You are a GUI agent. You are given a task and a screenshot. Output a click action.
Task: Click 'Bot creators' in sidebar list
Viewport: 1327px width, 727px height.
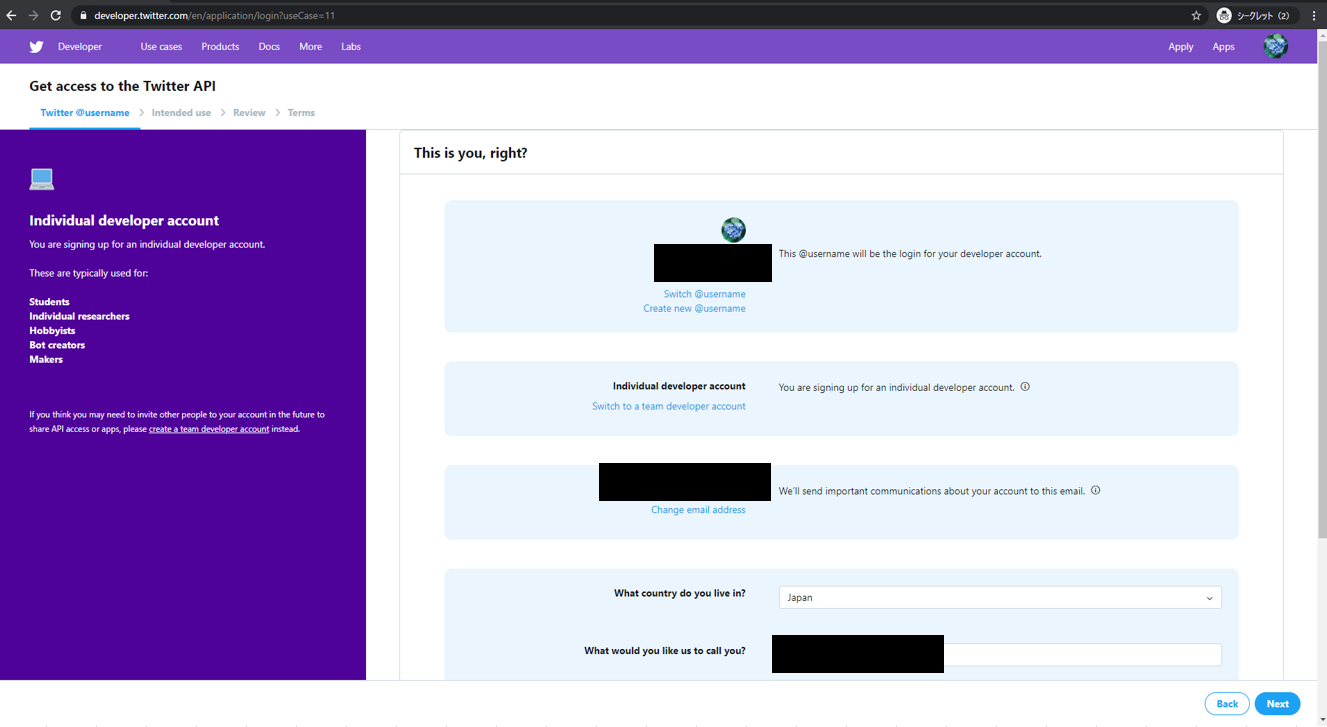pos(57,345)
